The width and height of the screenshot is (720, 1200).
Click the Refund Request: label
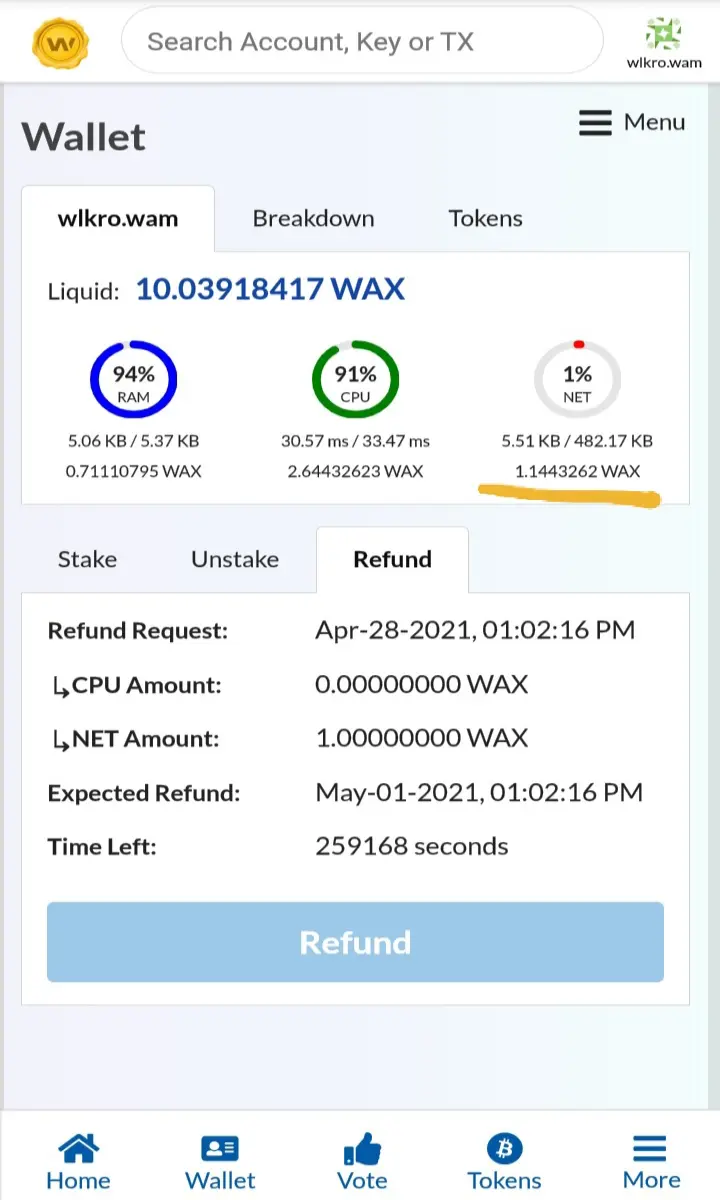click(x=138, y=631)
